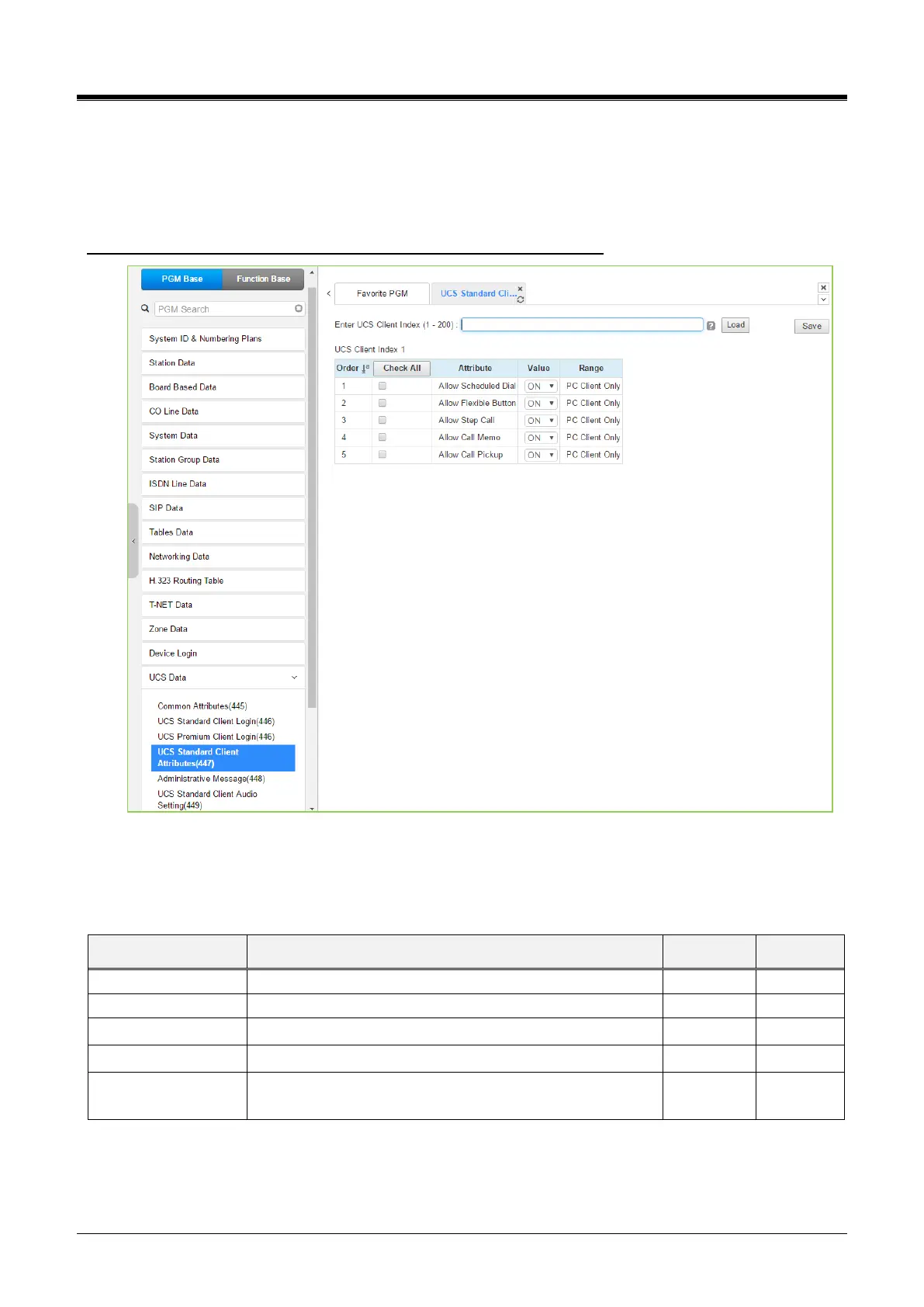Open the help question-mark icon

[x=711, y=326]
